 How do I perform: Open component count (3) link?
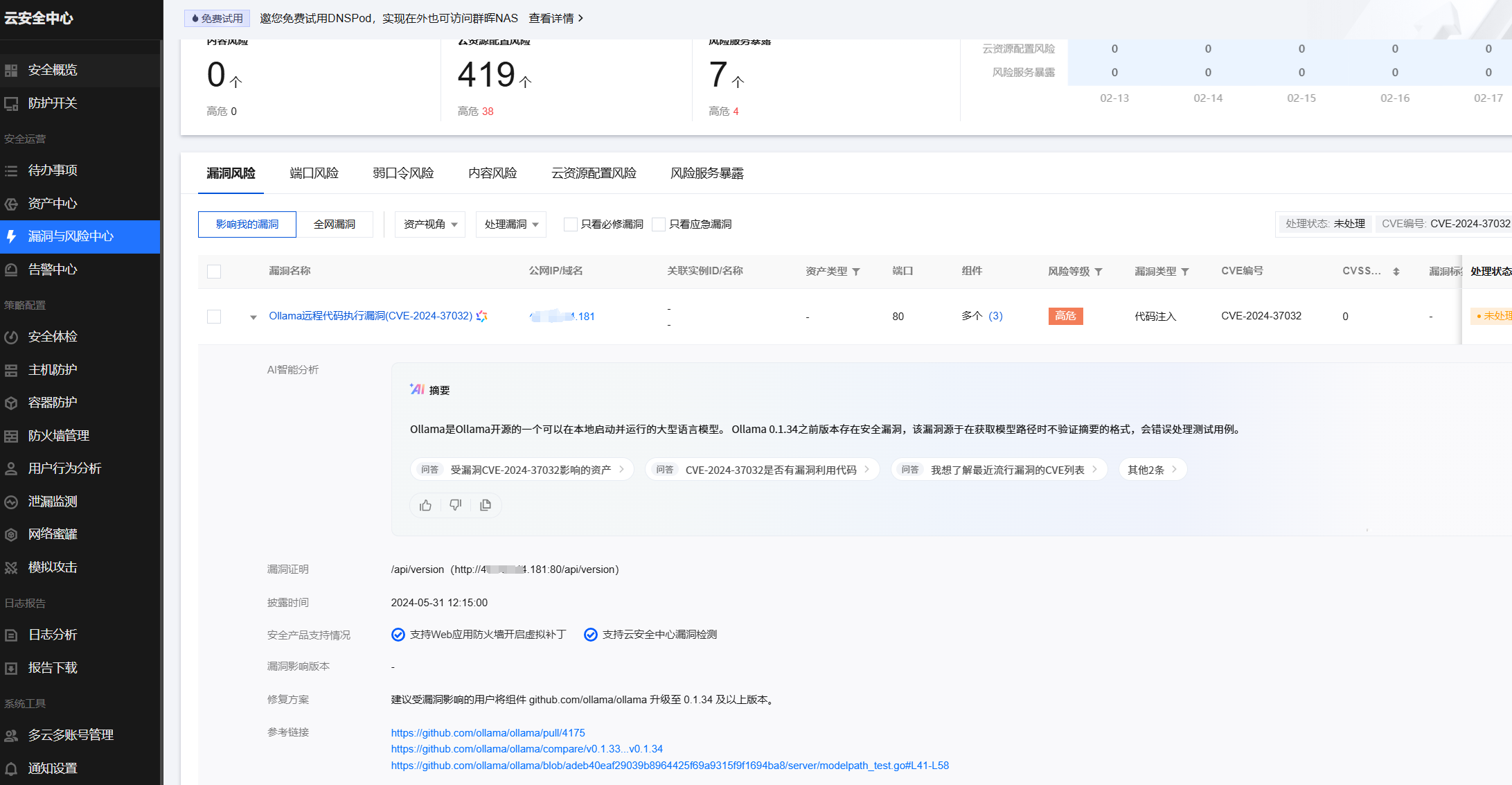click(996, 316)
